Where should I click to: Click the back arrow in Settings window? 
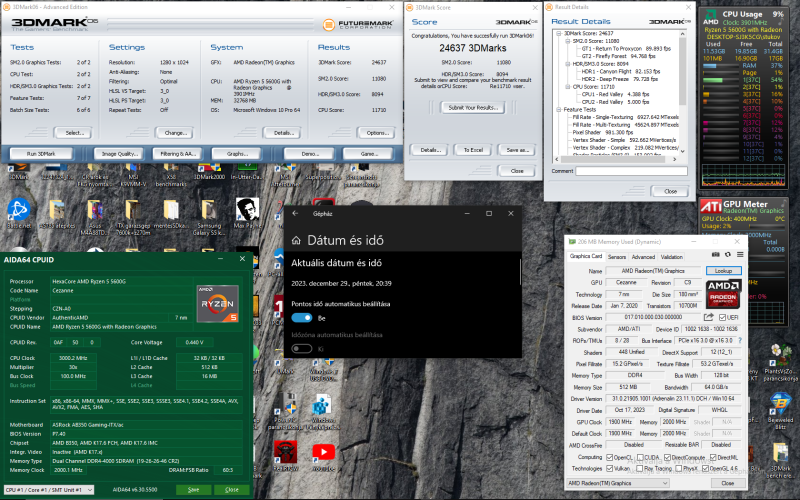(x=295, y=213)
